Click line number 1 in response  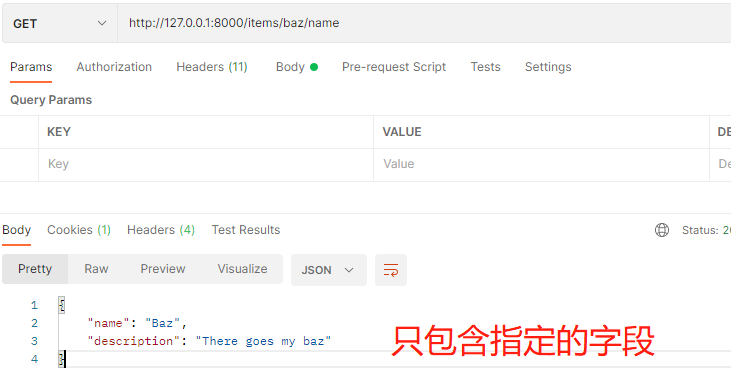tap(34, 305)
